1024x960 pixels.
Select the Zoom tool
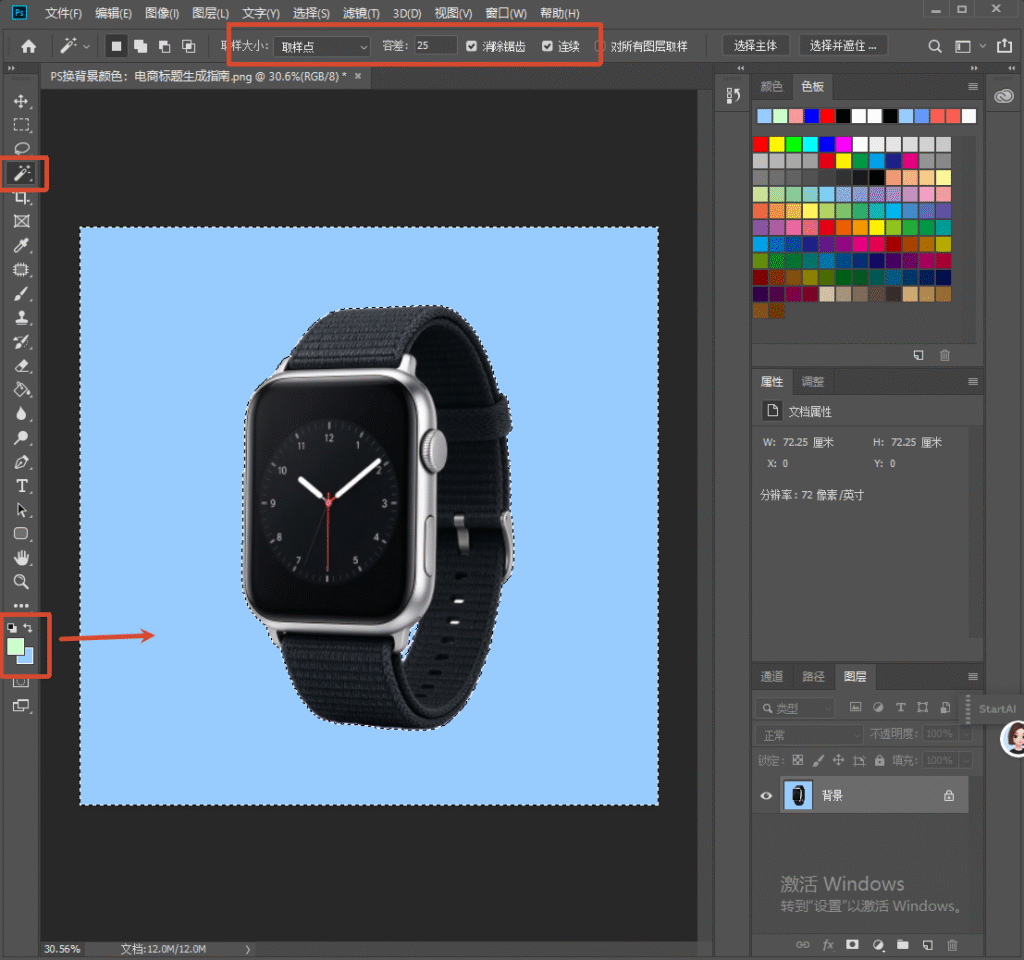(22, 581)
